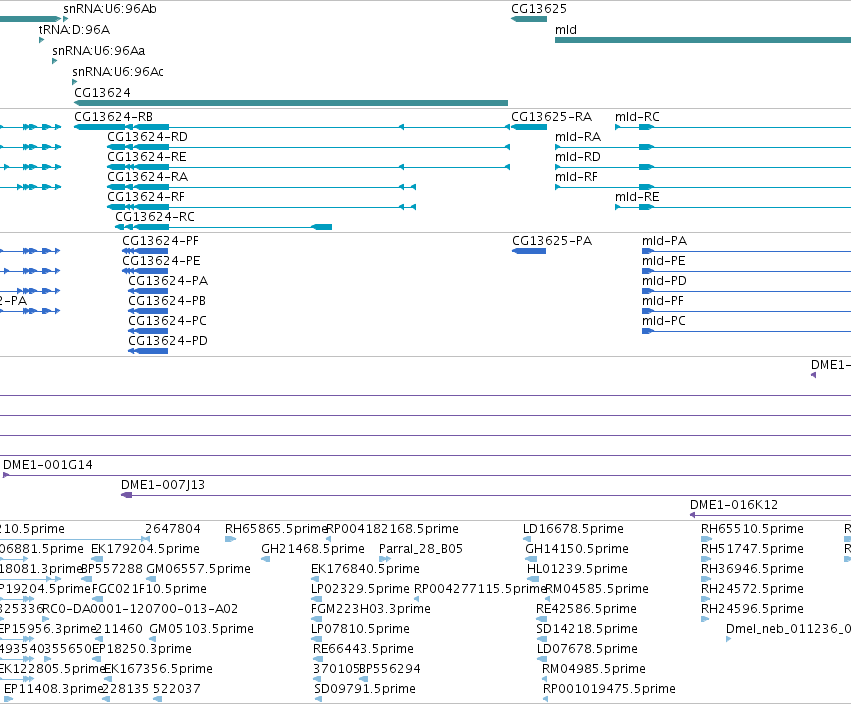Viewport: 851px width, 704px height.
Task: Select the CG13625-PA protein glyph
Action: pos(529,251)
